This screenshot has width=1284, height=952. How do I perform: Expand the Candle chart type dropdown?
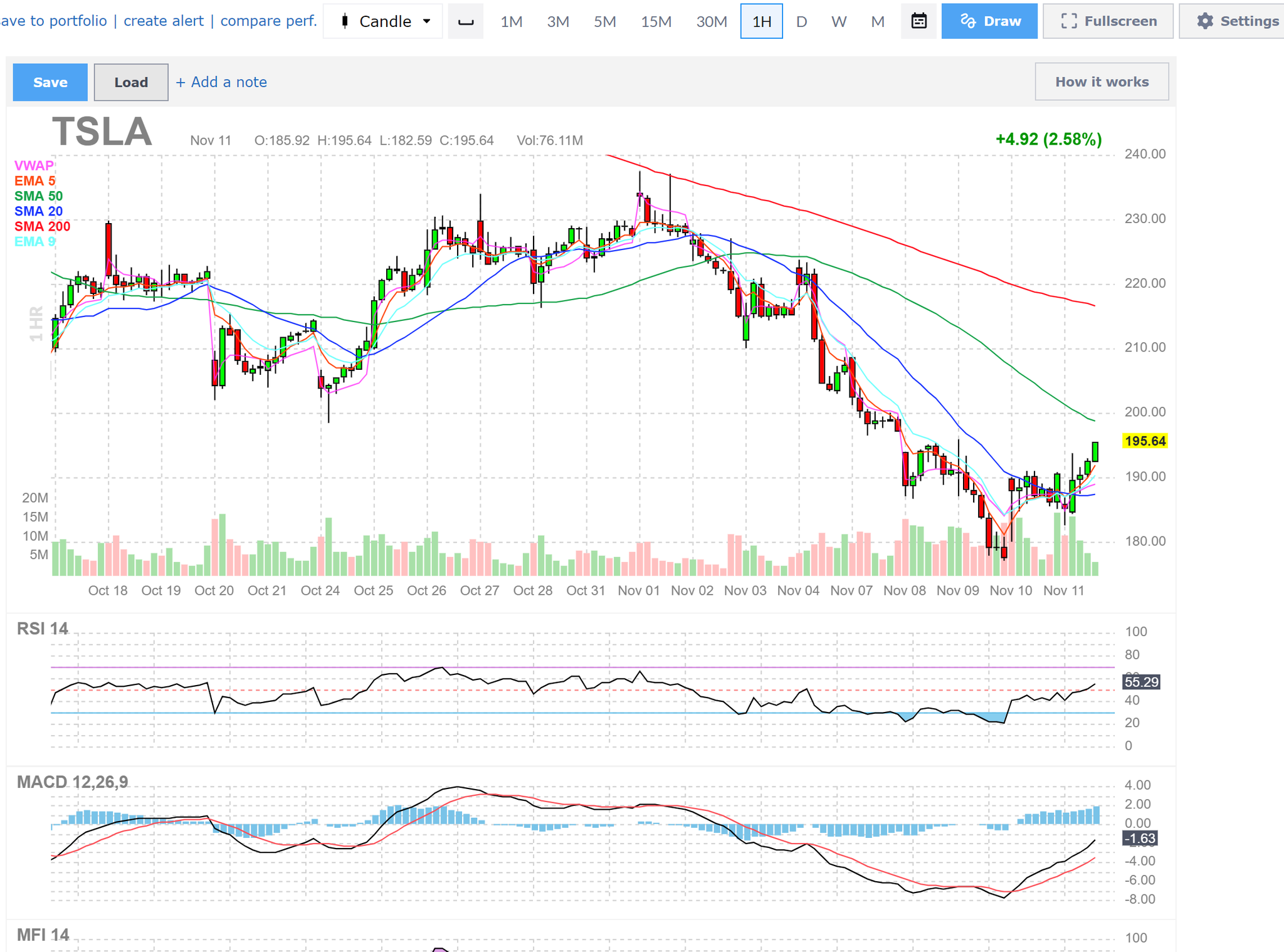(384, 21)
